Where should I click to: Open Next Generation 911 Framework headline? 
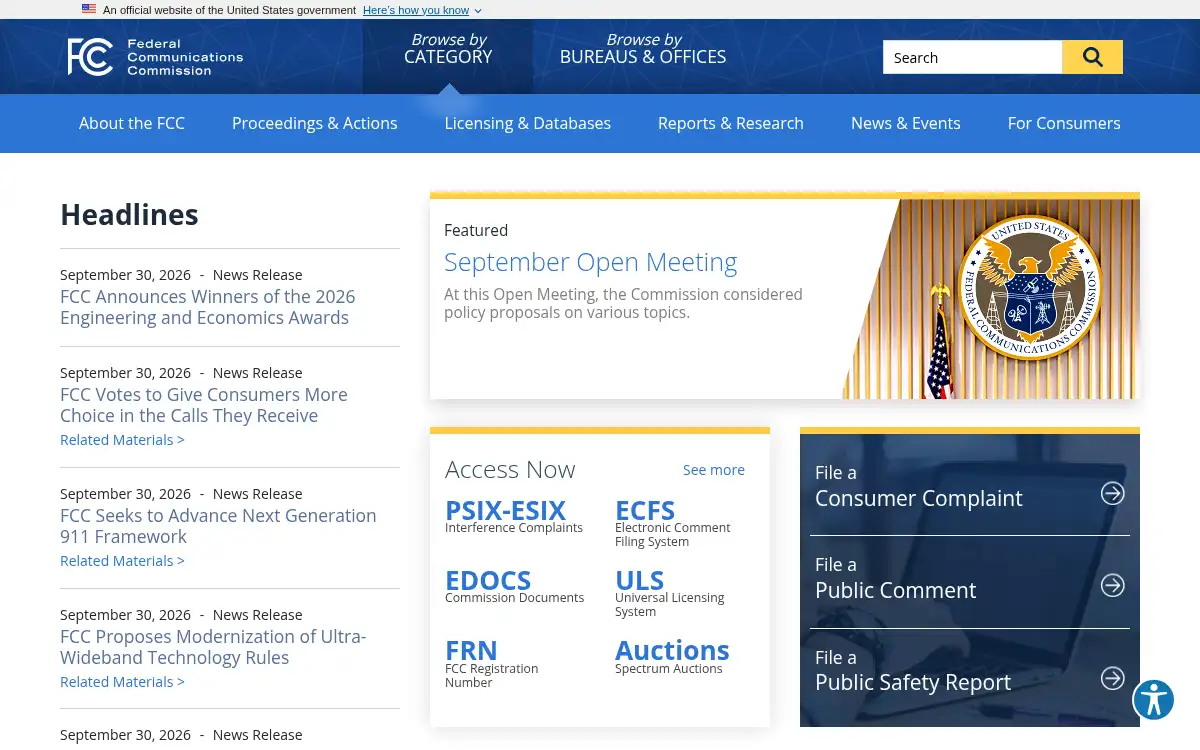218,526
